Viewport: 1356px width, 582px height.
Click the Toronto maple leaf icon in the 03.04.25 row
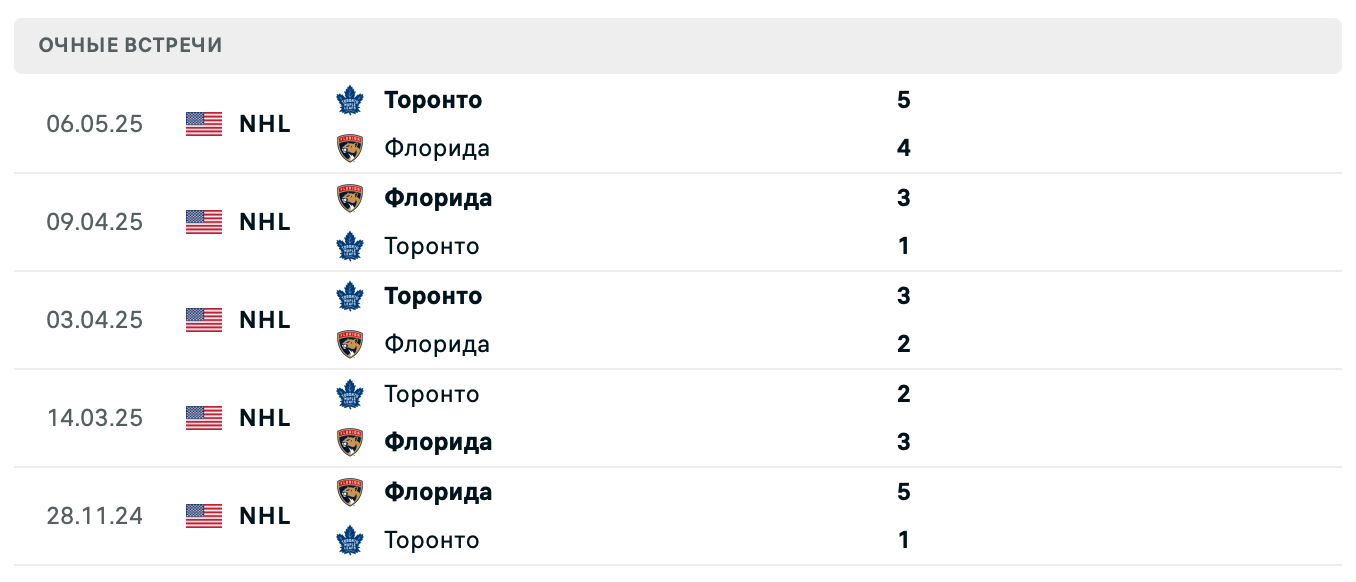point(350,296)
